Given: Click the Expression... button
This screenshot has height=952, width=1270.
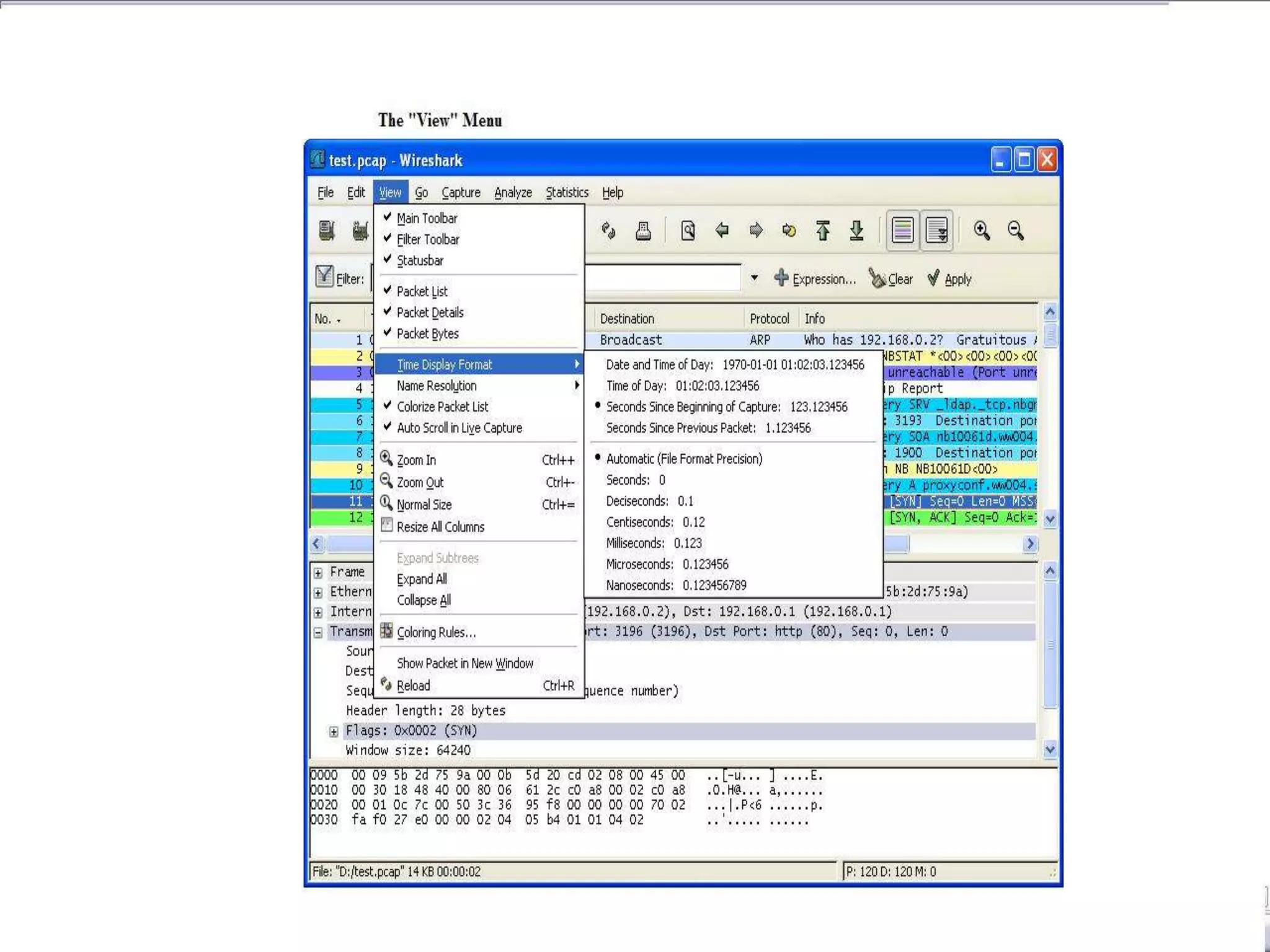Looking at the screenshot, I should tap(815, 279).
